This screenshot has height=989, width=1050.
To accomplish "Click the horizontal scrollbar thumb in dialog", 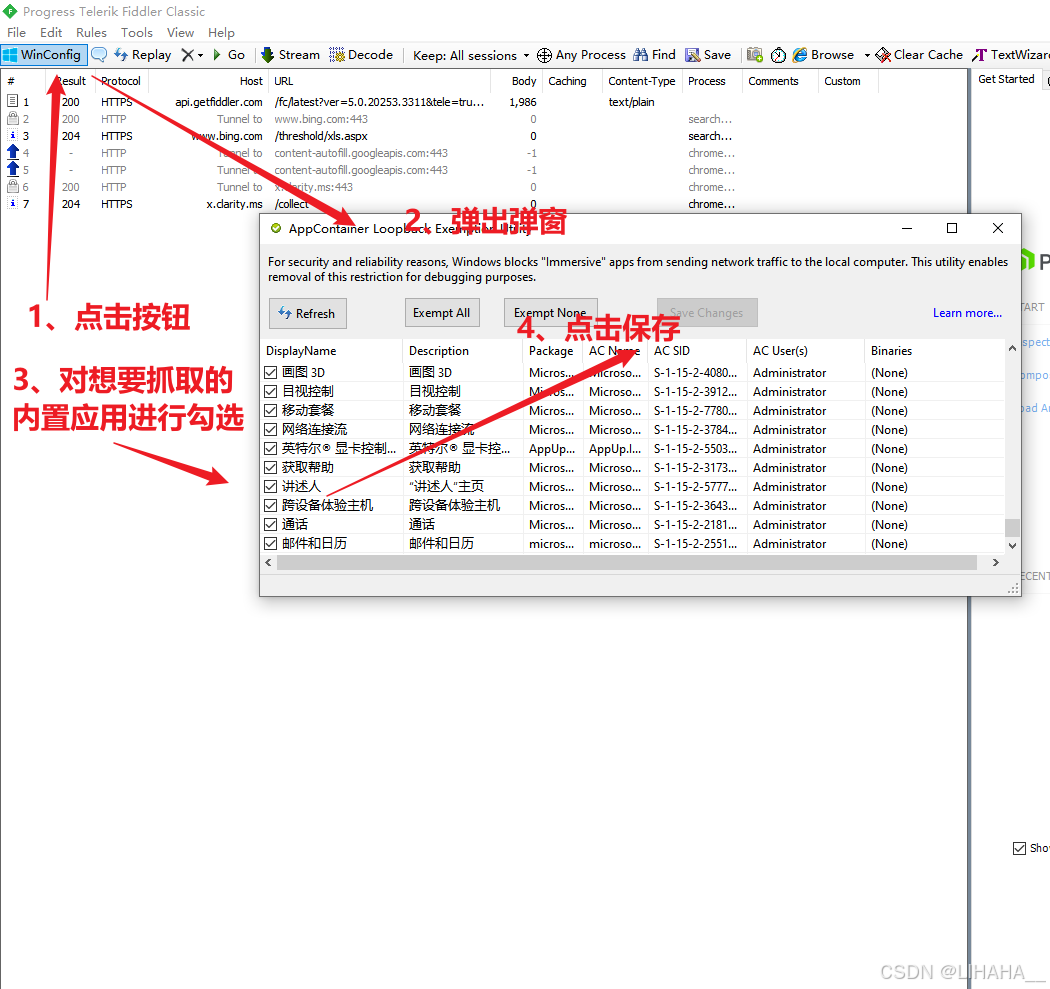I will [627, 562].
